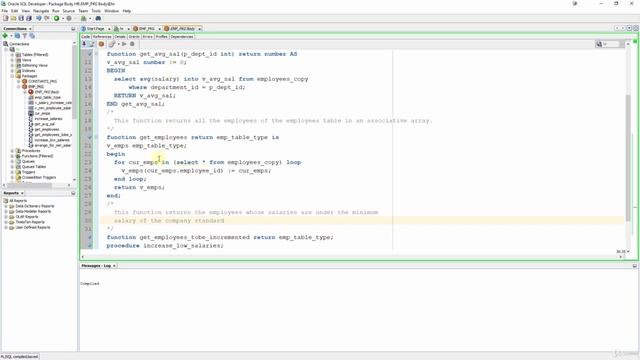Collapse the Packages node
The width and height of the screenshot is (640, 360).
click(12, 76)
